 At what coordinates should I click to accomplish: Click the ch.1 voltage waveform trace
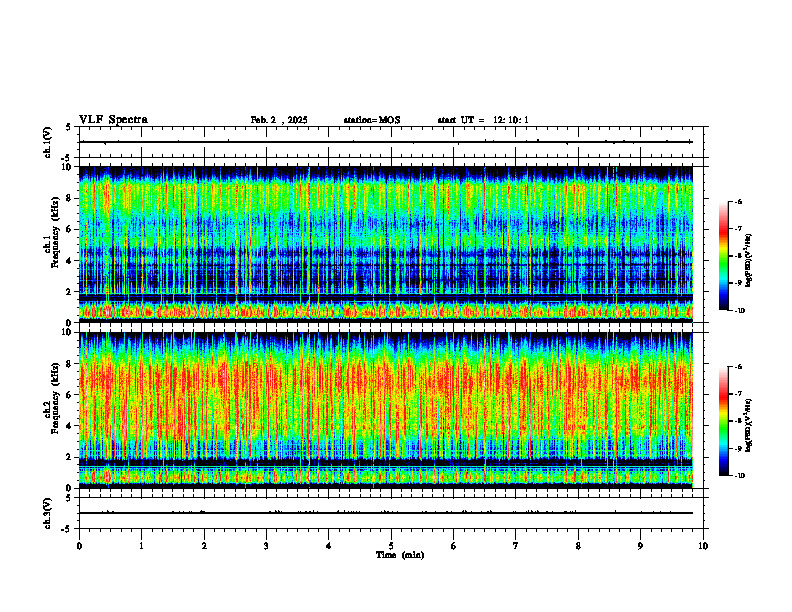point(386,142)
